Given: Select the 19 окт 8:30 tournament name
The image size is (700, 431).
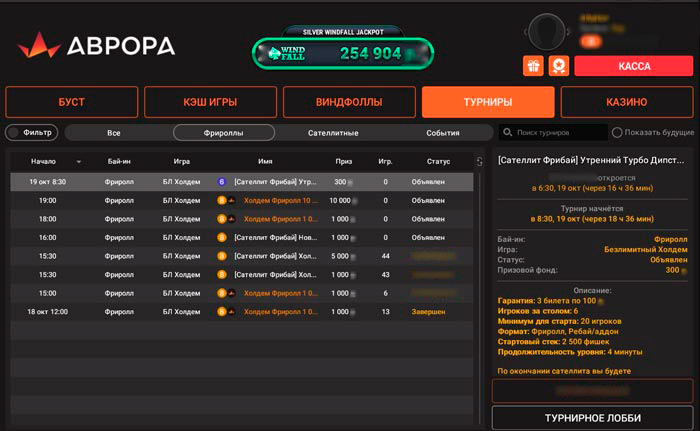Looking at the screenshot, I should (275, 182).
